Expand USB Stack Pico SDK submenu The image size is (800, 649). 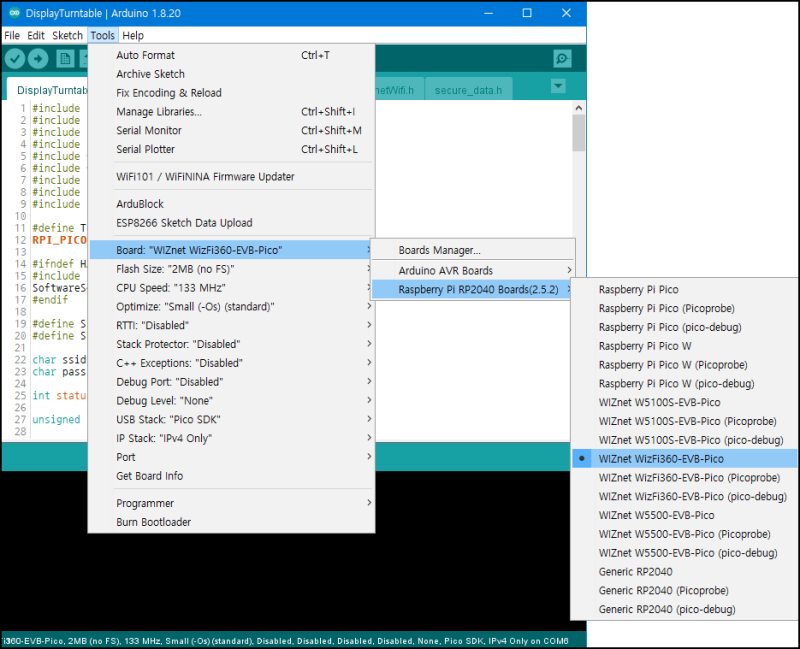coord(232,420)
